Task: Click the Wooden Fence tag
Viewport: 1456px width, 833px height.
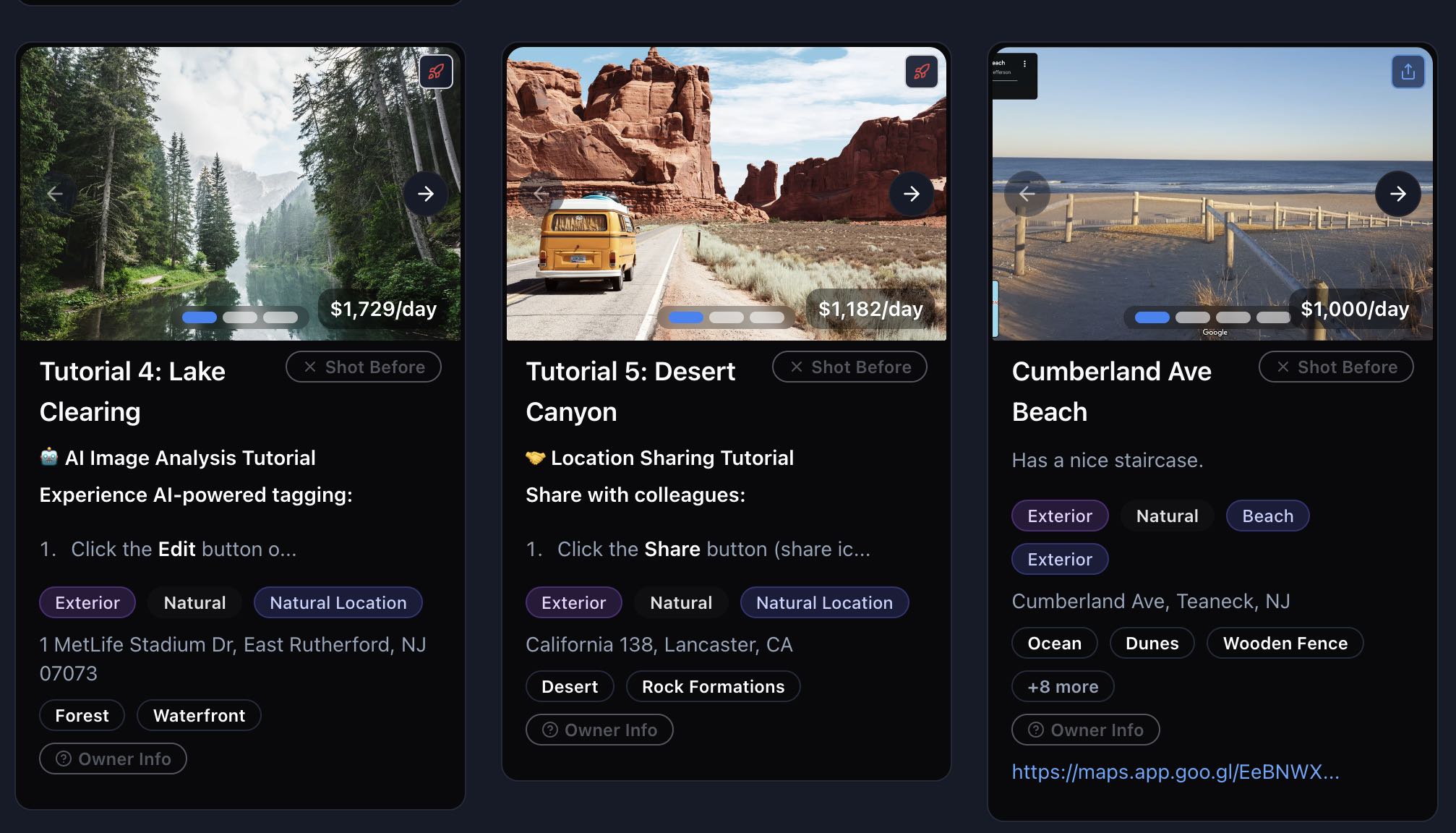Action: 1285,643
